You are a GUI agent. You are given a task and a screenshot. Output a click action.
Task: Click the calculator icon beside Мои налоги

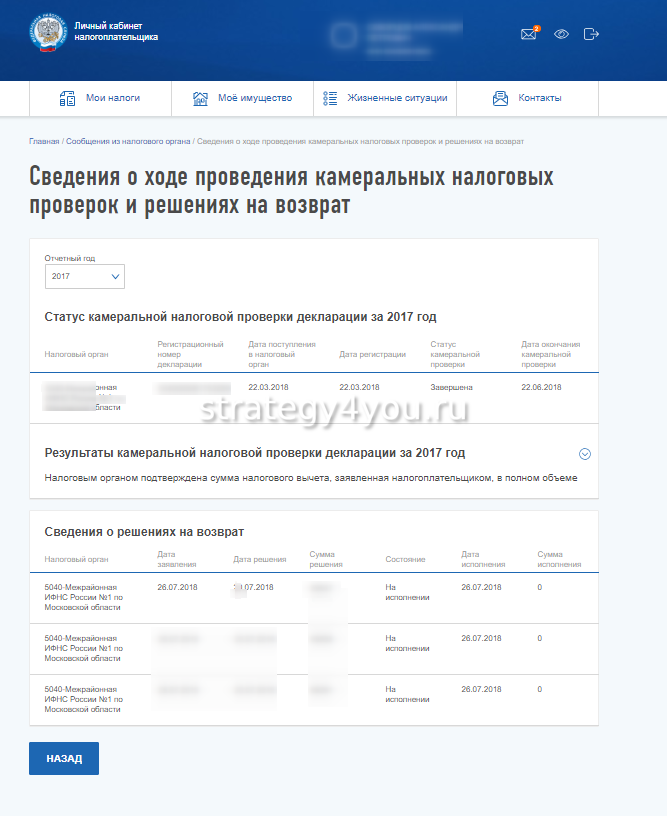(x=68, y=98)
